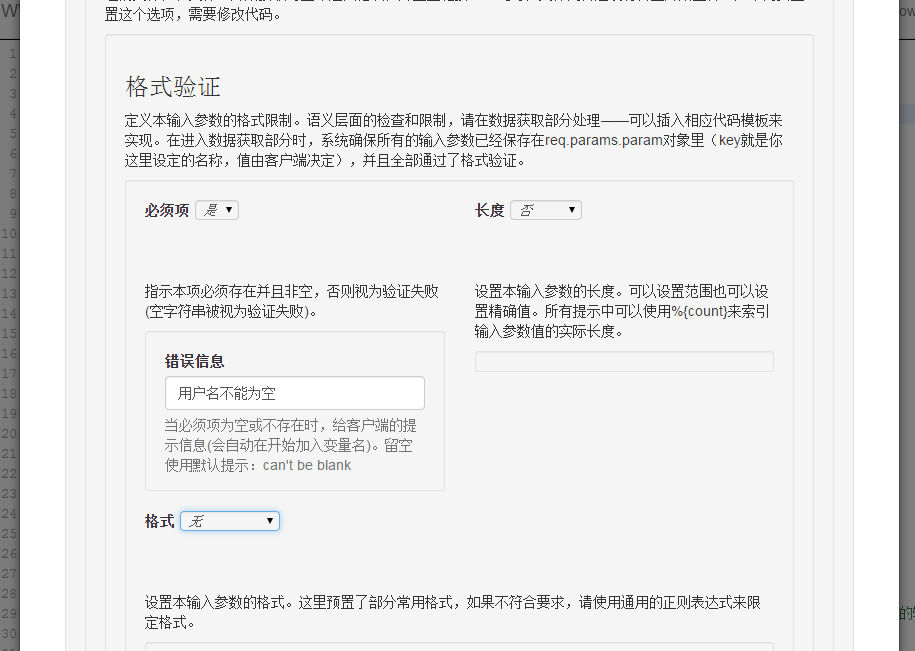Screen dimensions: 915x651
Task: Click line number 25 in background editor
Action: click(x=9, y=534)
